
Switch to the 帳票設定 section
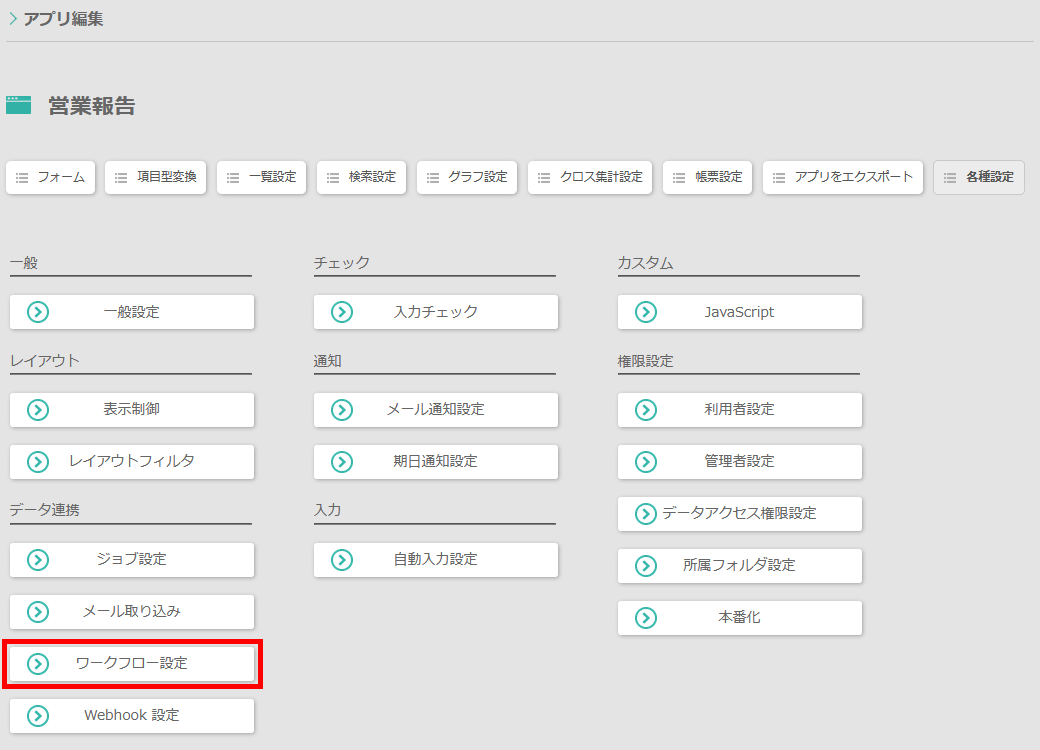707,177
